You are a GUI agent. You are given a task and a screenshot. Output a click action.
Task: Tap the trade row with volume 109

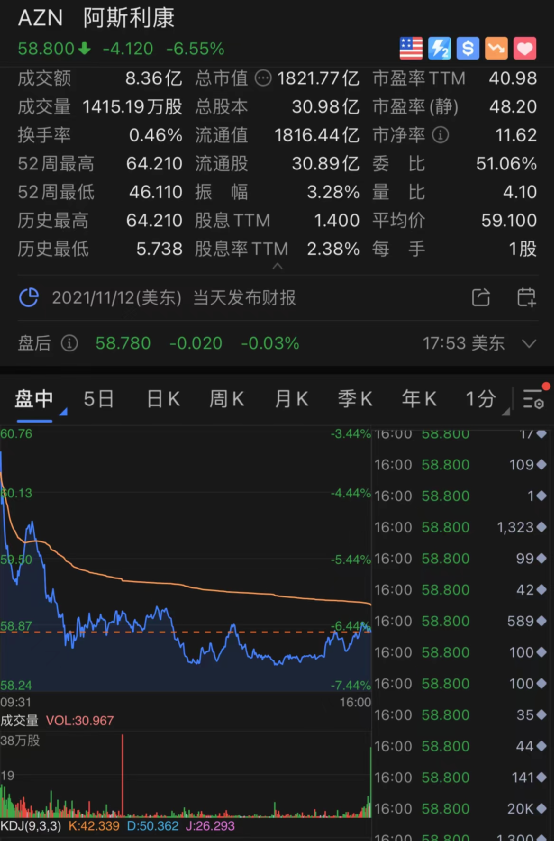(x=461, y=464)
